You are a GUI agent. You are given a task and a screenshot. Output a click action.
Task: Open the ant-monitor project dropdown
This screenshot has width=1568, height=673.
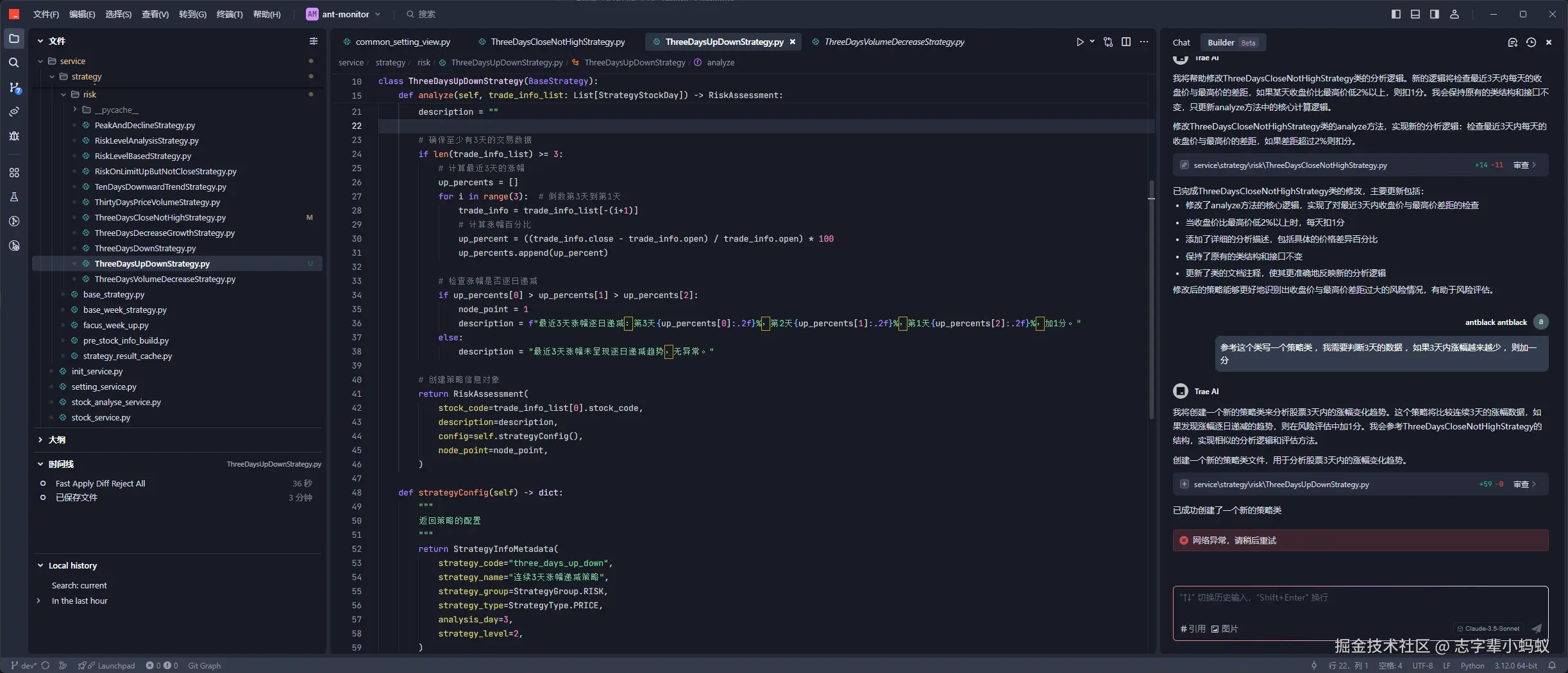pos(344,14)
